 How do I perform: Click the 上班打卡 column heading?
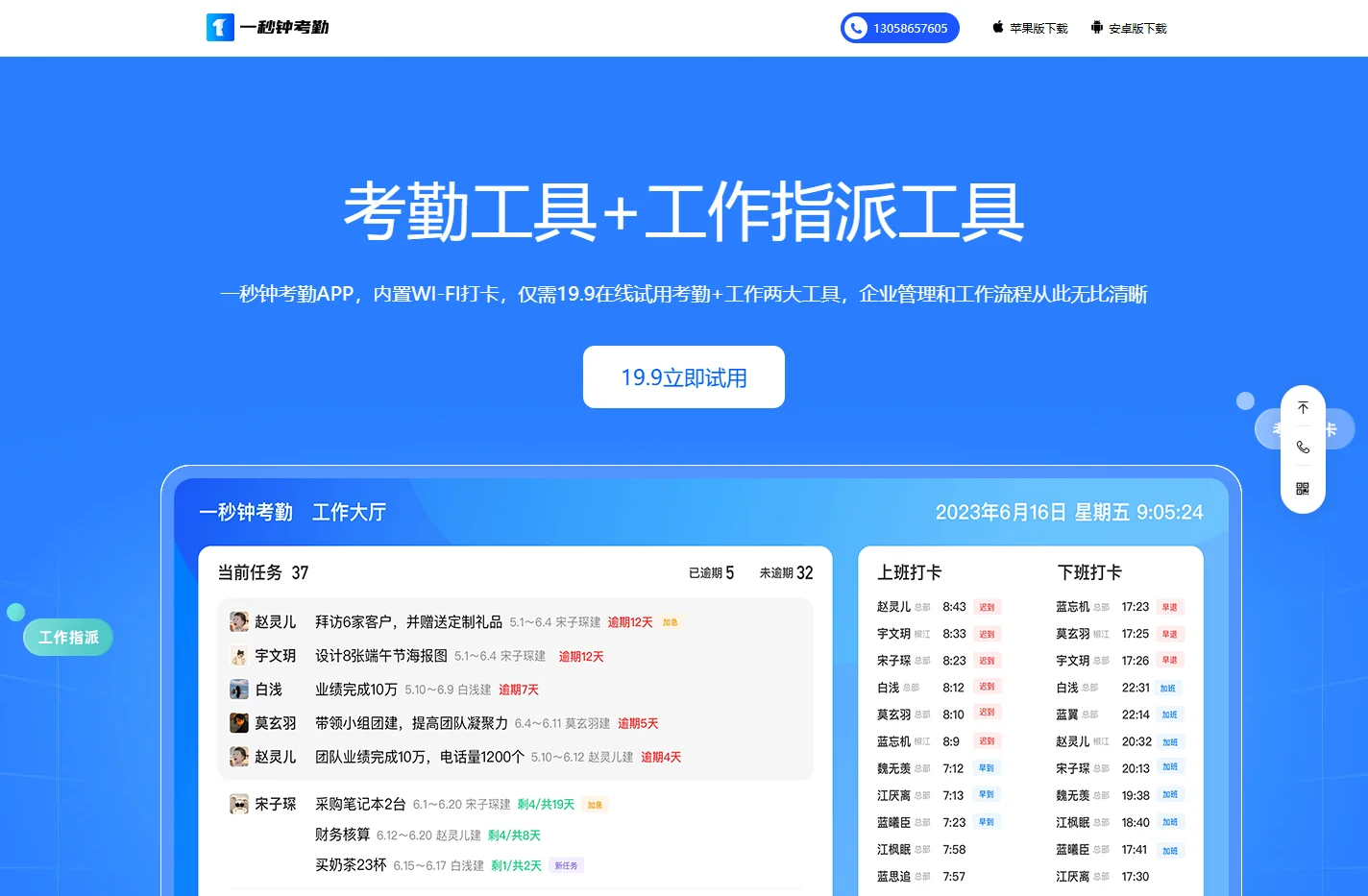(x=909, y=572)
